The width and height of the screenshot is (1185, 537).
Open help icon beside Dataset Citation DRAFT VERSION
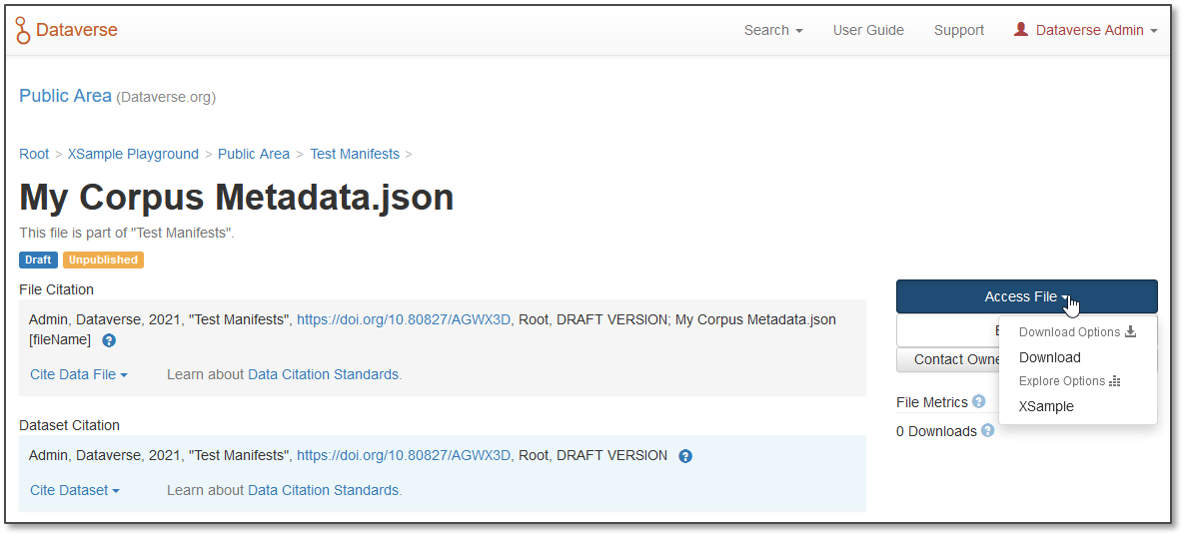685,456
